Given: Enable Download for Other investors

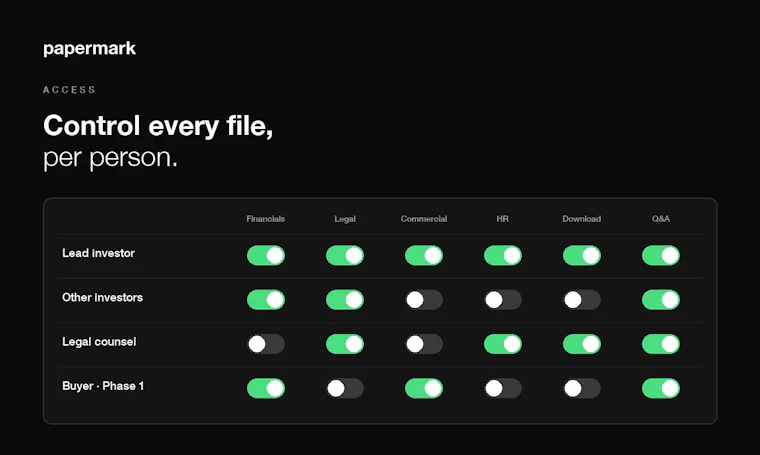Looking at the screenshot, I should pos(582,300).
